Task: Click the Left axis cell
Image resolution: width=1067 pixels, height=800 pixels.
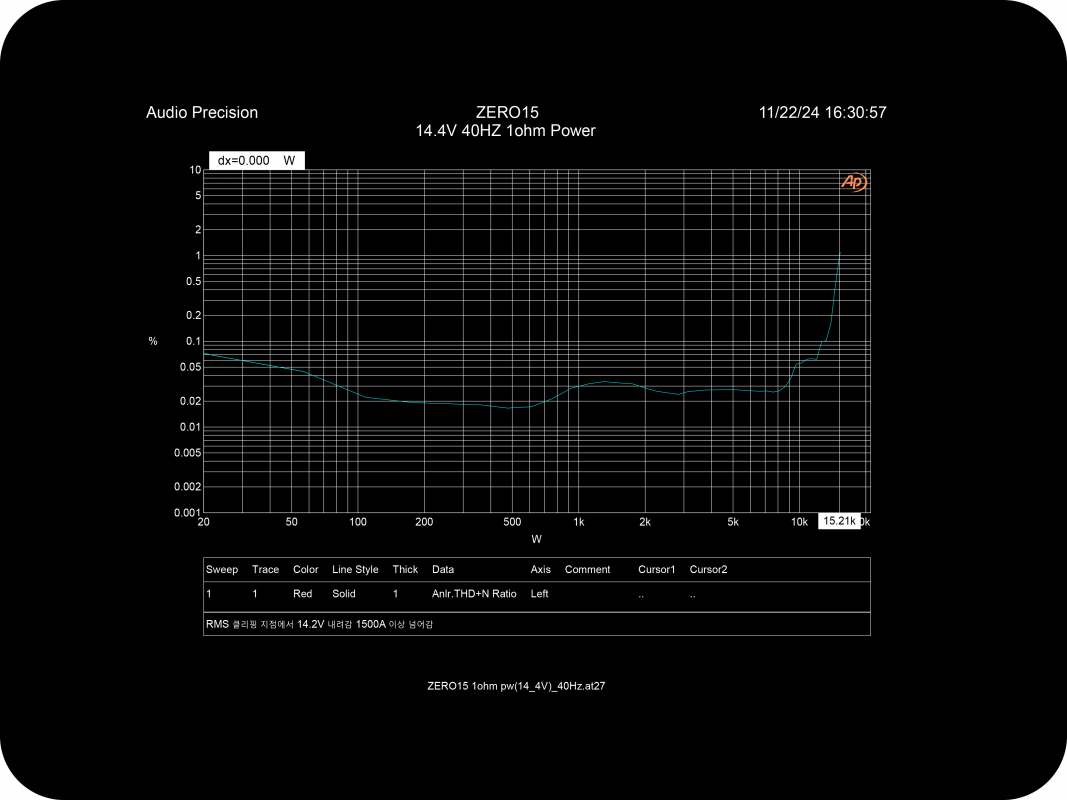Action: [x=540, y=594]
